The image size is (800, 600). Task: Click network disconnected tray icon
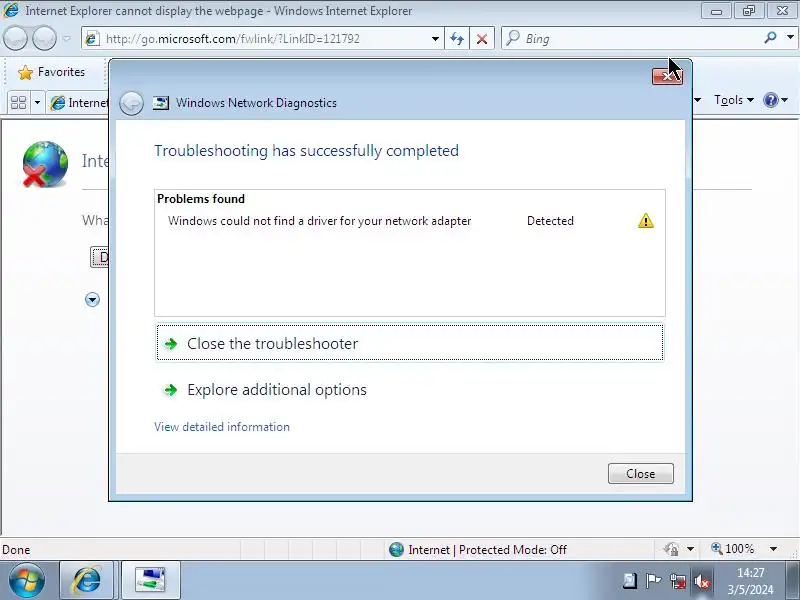pos(678,581)
